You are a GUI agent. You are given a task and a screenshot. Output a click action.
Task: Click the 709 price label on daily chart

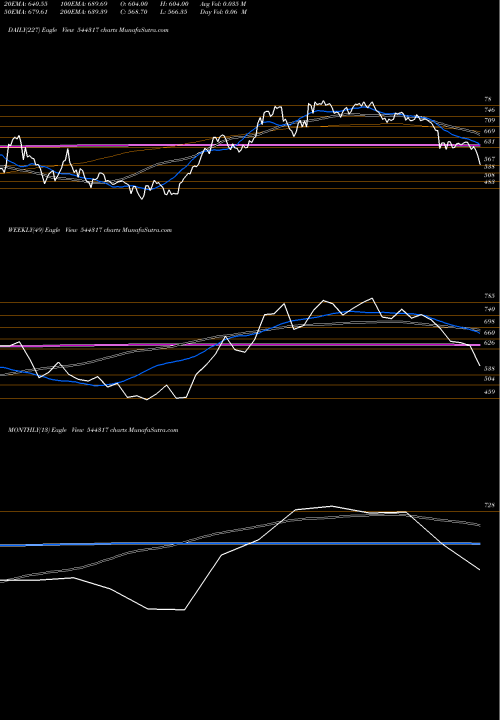489,120
